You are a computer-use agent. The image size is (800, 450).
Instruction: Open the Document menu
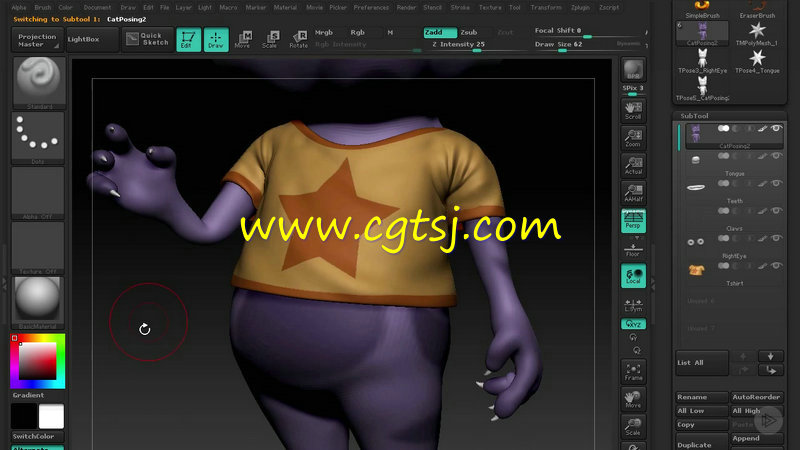(97, 7)
